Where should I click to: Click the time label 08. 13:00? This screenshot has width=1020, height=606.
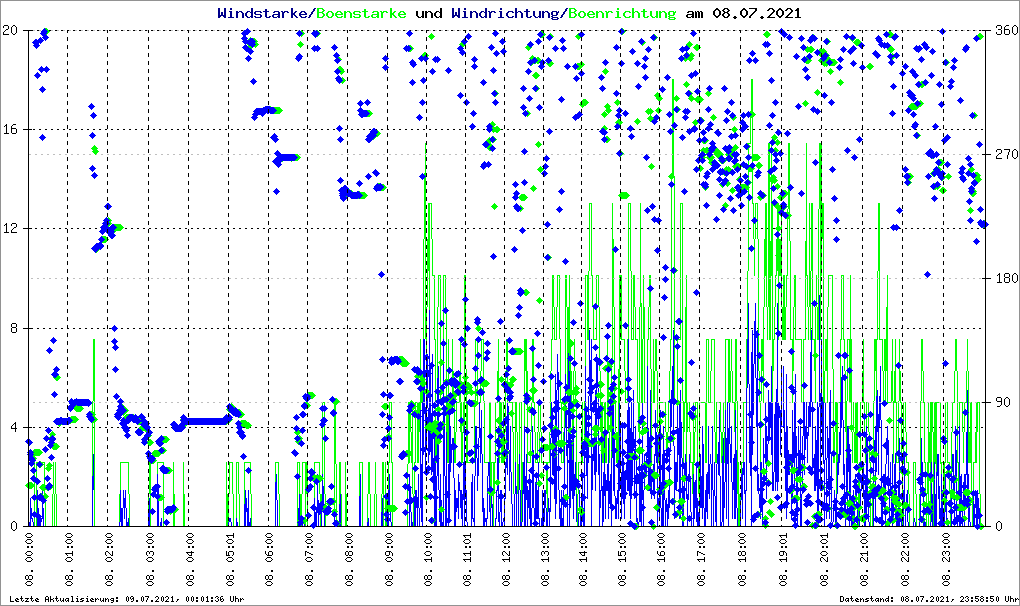tap(544, 560)
